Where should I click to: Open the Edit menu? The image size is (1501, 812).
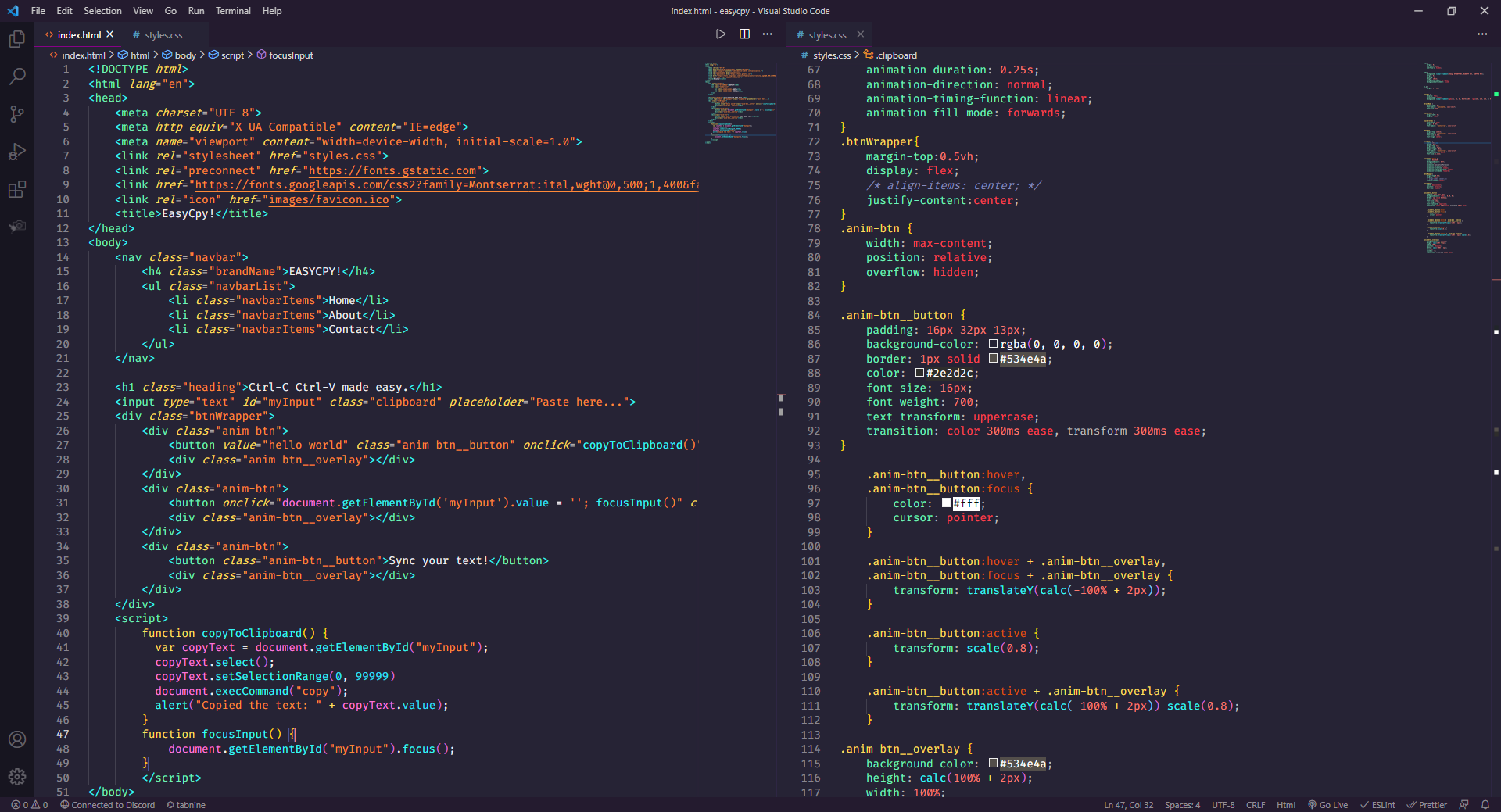(65, 11)
